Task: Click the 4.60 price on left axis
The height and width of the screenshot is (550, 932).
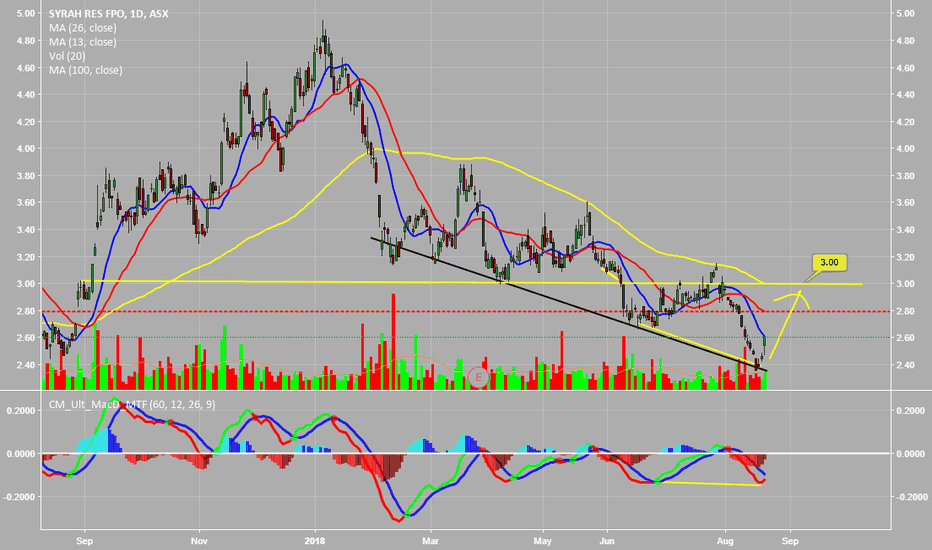Action: tap(26, 68)
